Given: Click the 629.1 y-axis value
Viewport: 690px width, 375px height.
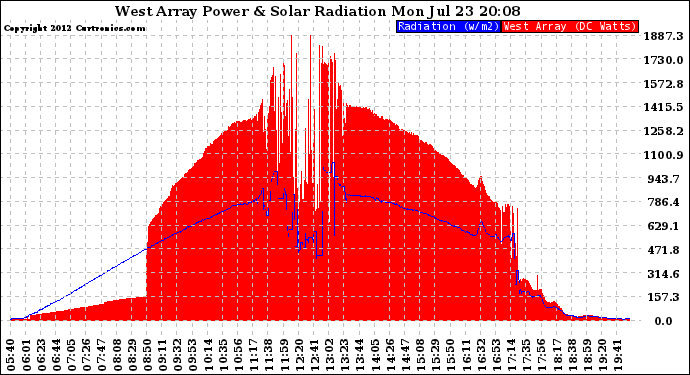Looking at the screenshot, I should tap(665, 226).
